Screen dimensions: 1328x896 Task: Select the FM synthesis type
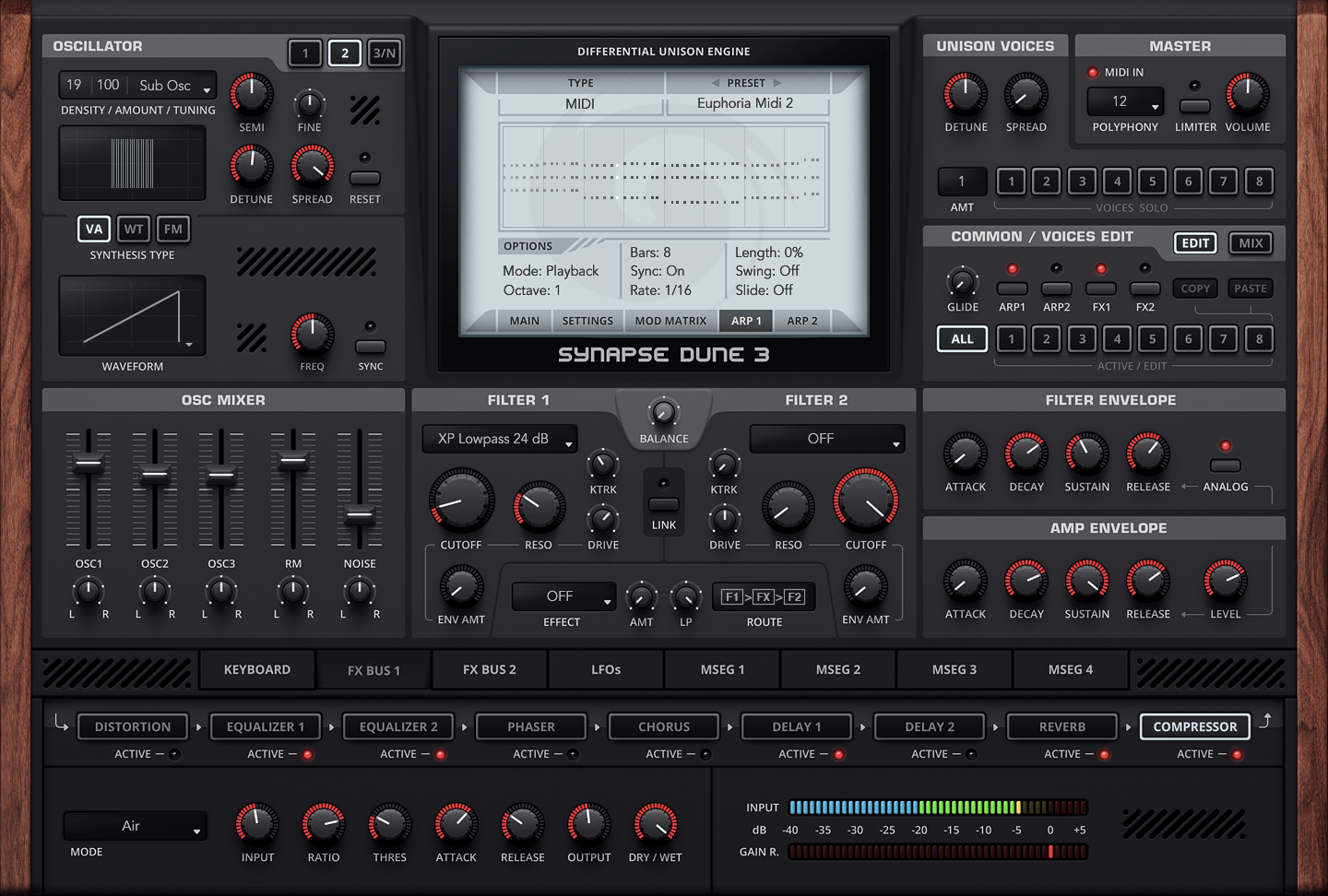[x=173, y=229]
